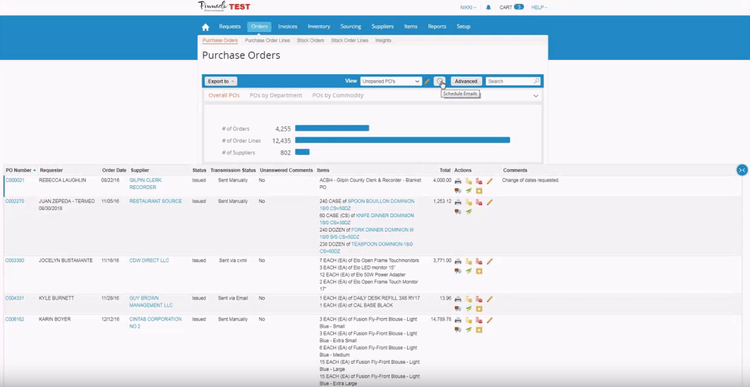Click the truck icon for C002276
The image size is (750, 387).
(x=458, y=211)
